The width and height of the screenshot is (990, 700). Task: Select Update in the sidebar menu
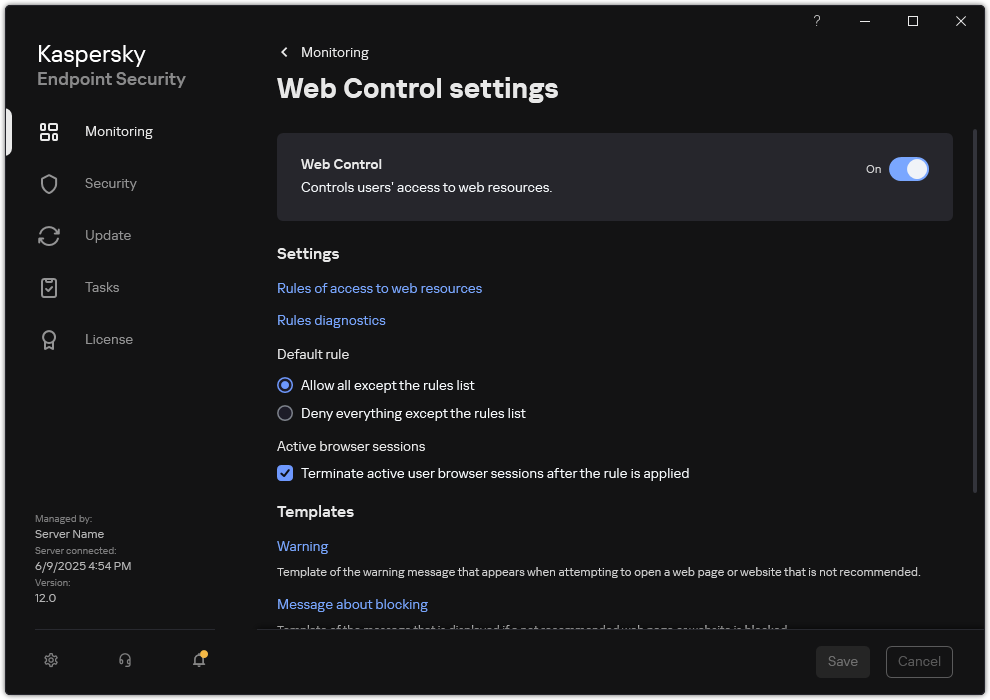[x=107, y=235]
